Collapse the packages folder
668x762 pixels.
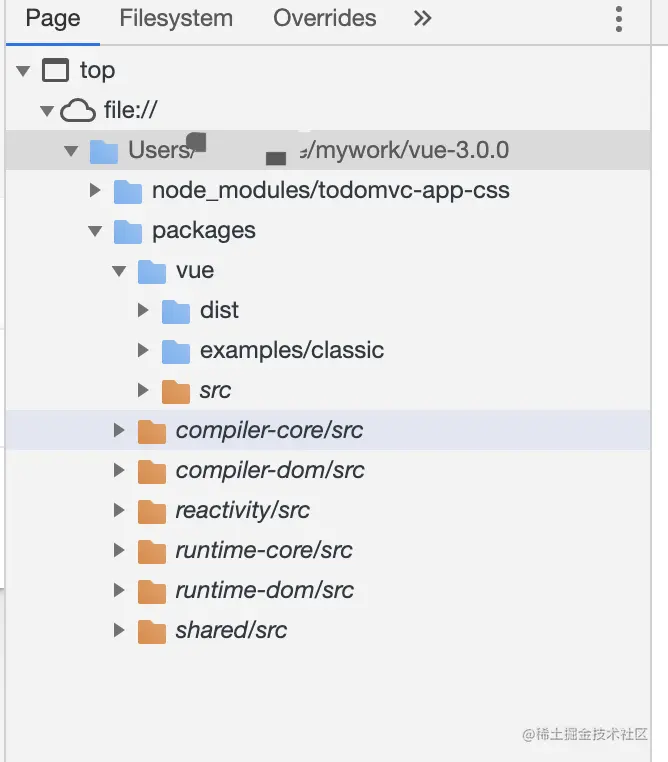tap(95, 231)
